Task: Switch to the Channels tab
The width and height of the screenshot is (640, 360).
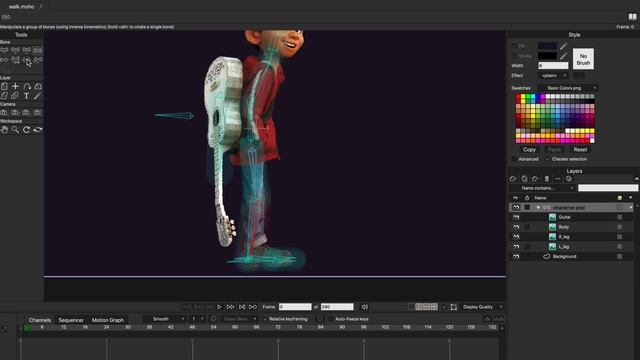Action: pos(40,320)
